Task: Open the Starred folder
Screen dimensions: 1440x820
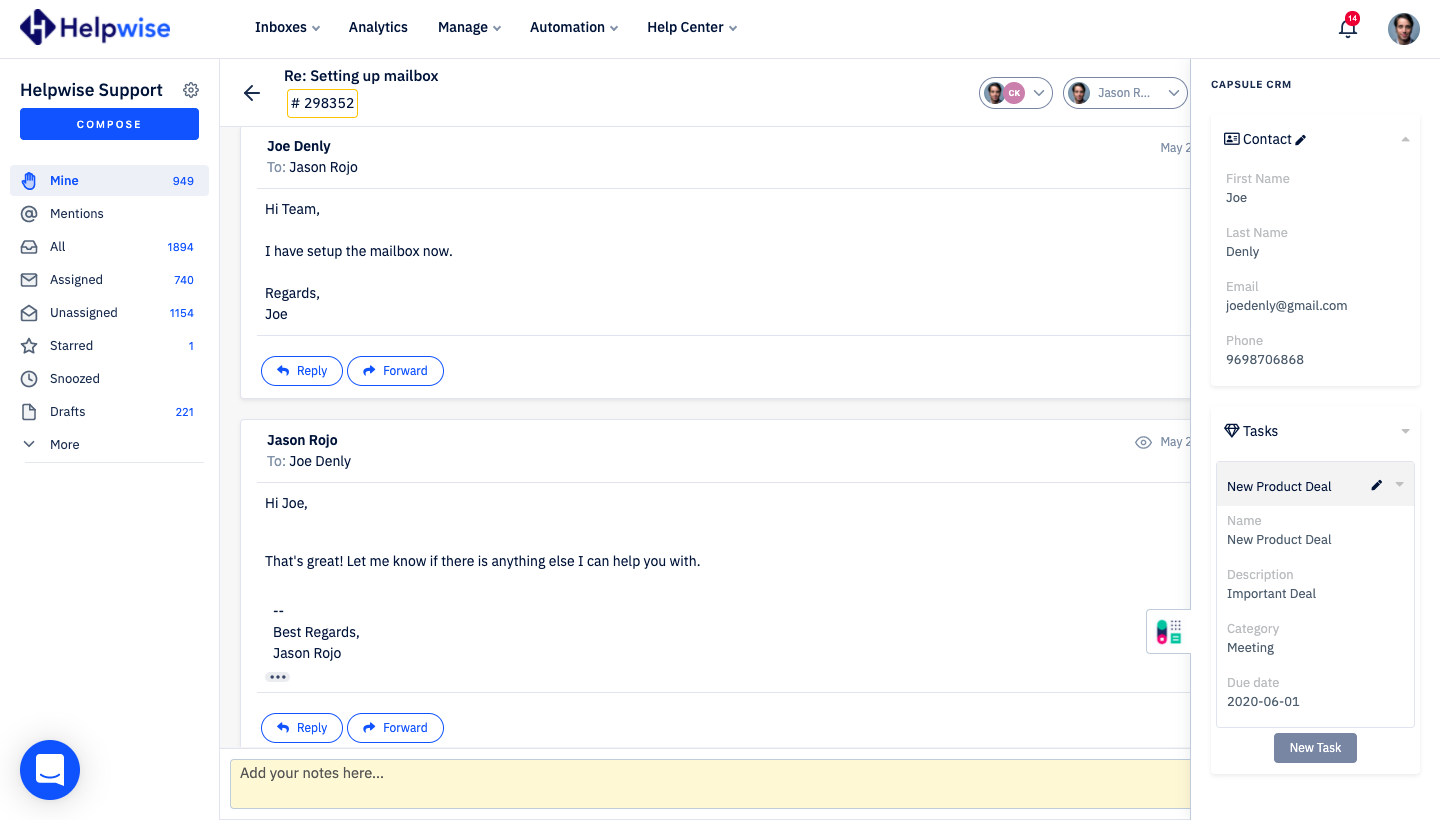Action: coord(109,345)
